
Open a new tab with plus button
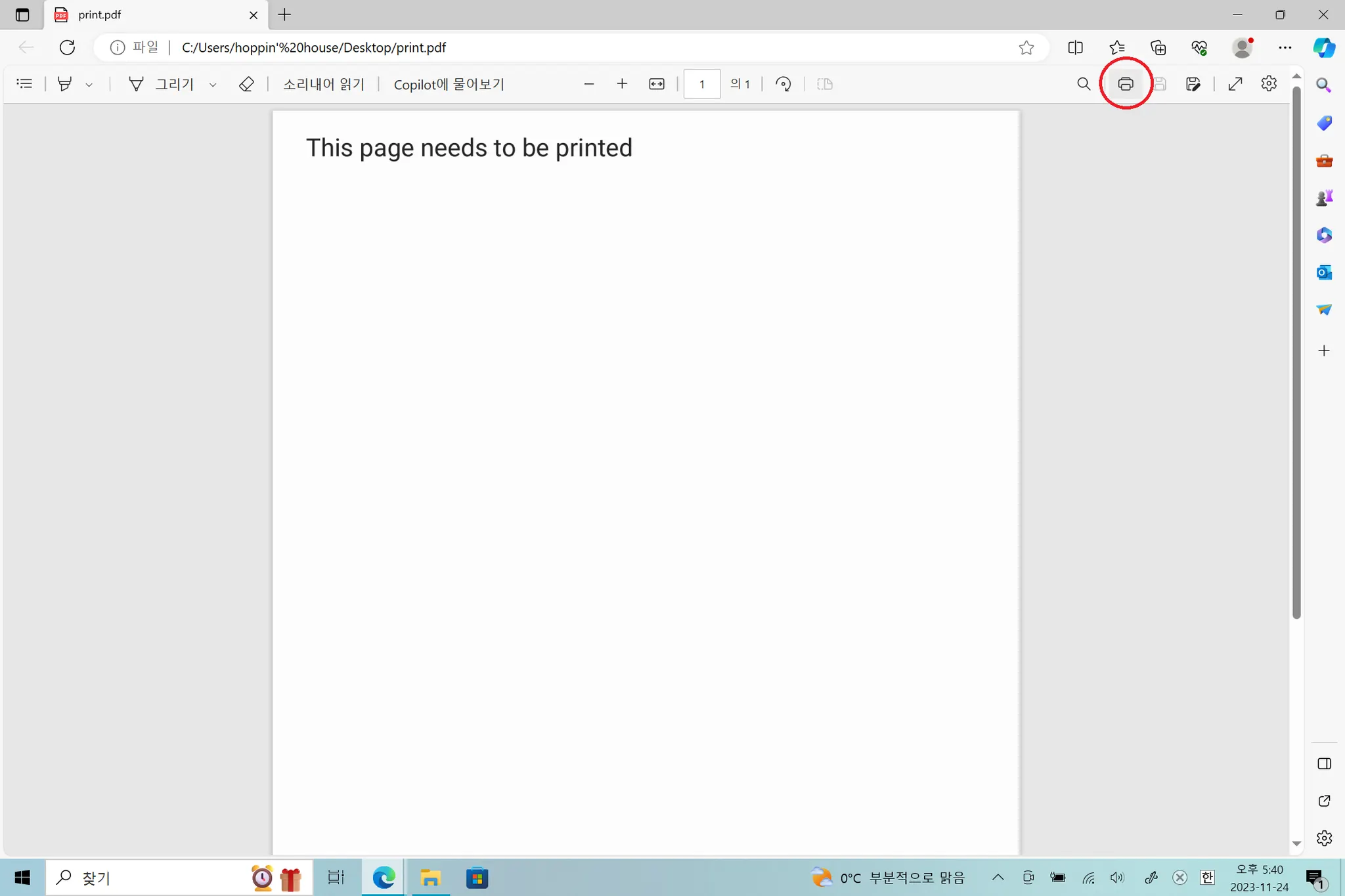(x=284, y=14)
